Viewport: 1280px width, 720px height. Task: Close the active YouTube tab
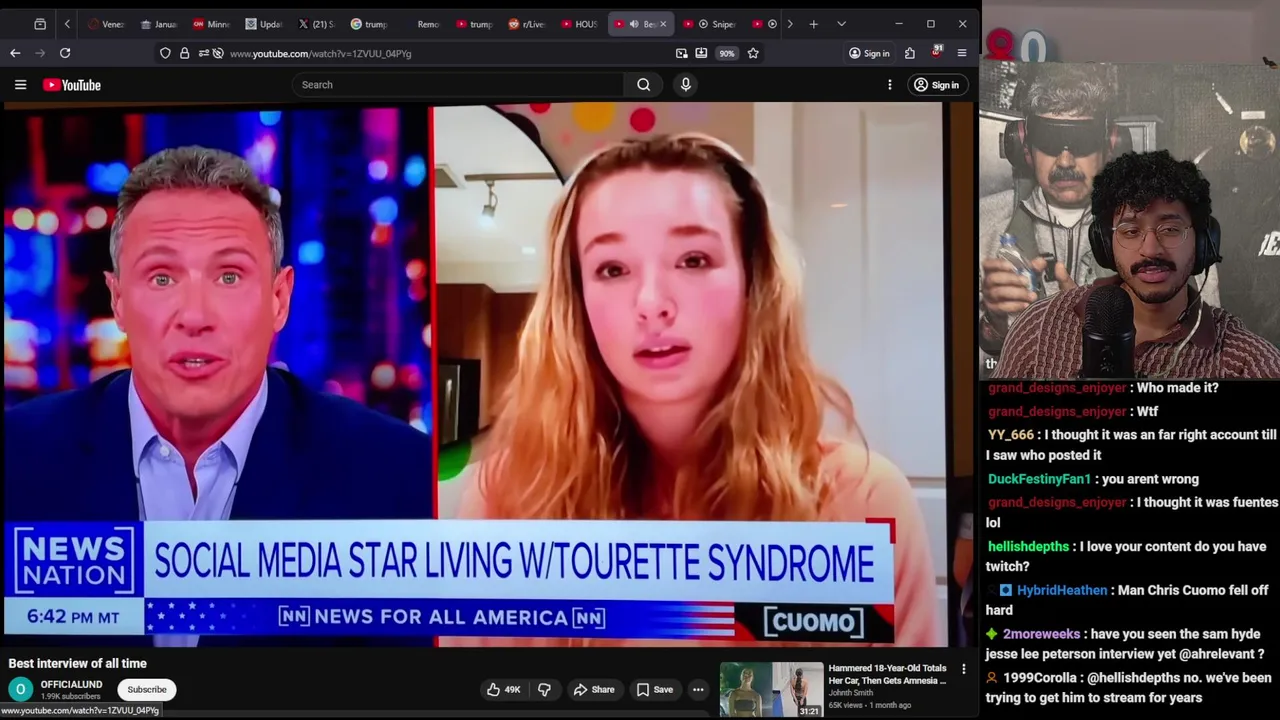662,24
